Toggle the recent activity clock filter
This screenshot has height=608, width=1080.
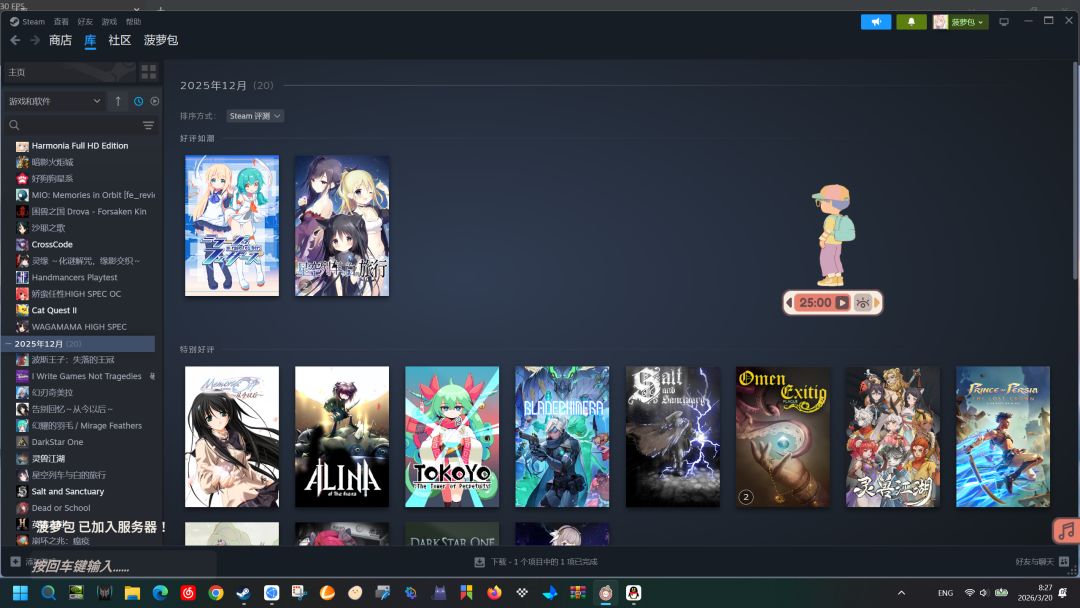(x=138, y=101)
